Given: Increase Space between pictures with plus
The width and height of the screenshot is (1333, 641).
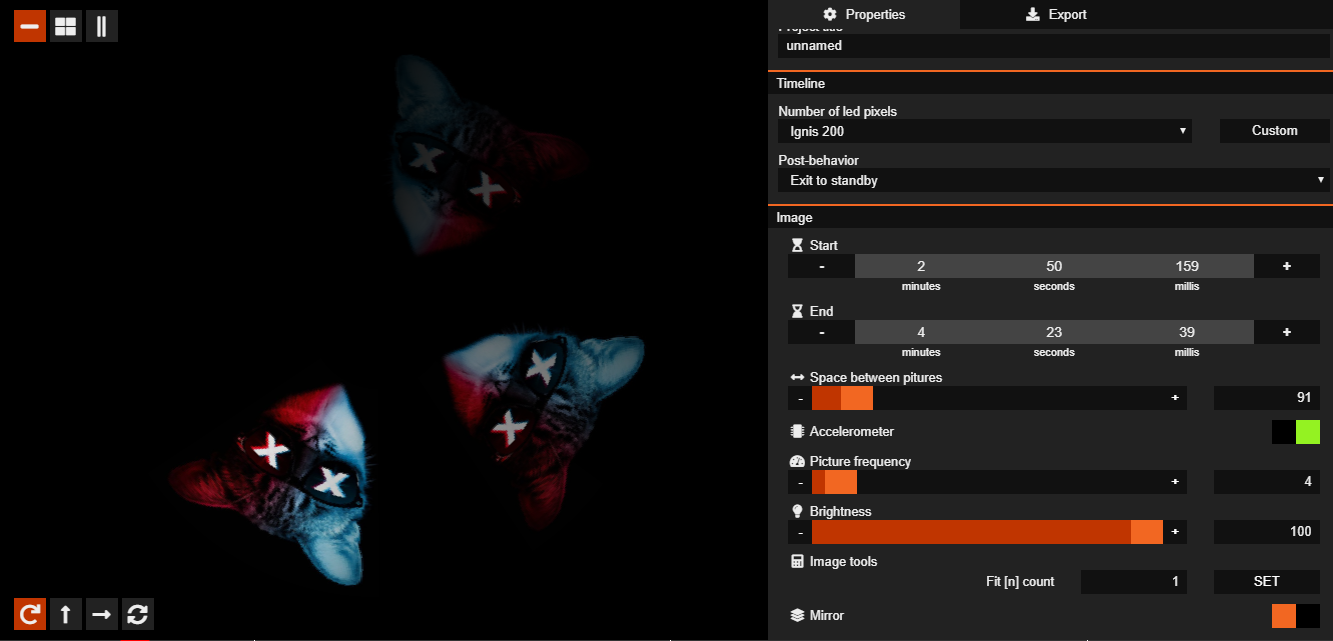Looking at the screenshot, I should pos(1175,398).
